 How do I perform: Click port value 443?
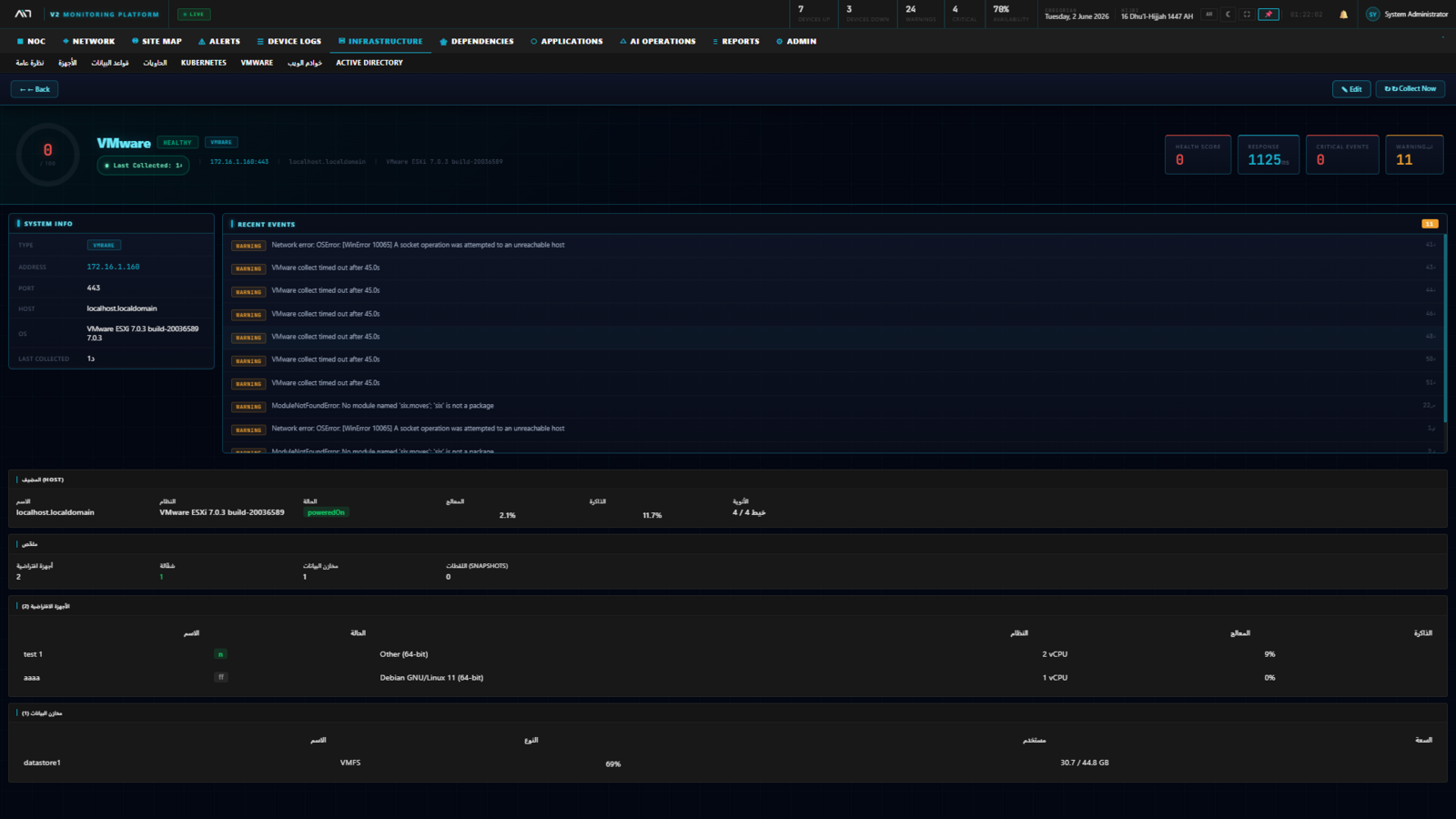[x=94, y=288]
